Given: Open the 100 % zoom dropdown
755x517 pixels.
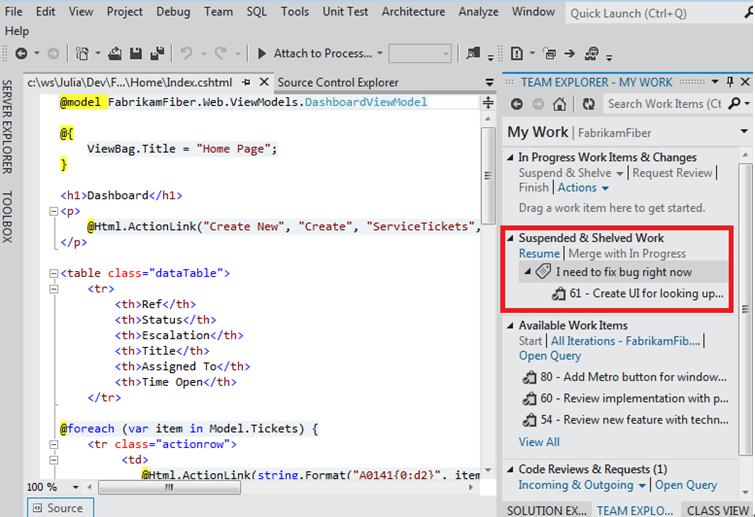Looking at the screenshot, I should point(76,488).
